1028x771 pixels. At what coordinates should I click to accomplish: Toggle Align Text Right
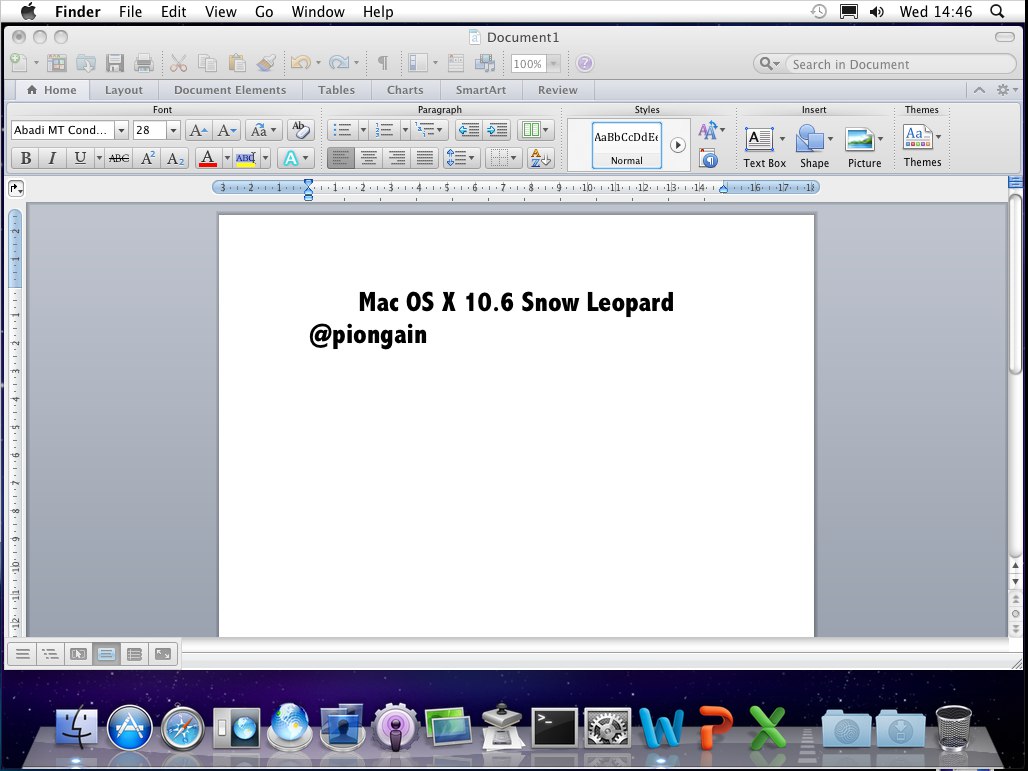coord(397,158)
